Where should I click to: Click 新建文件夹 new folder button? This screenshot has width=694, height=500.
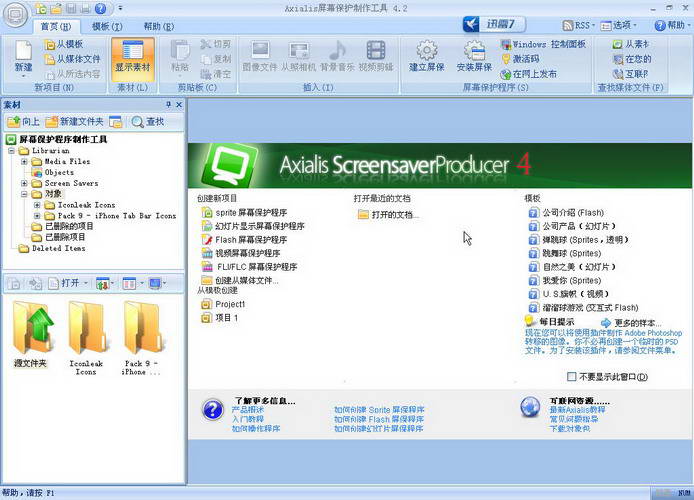pos(74,121)
